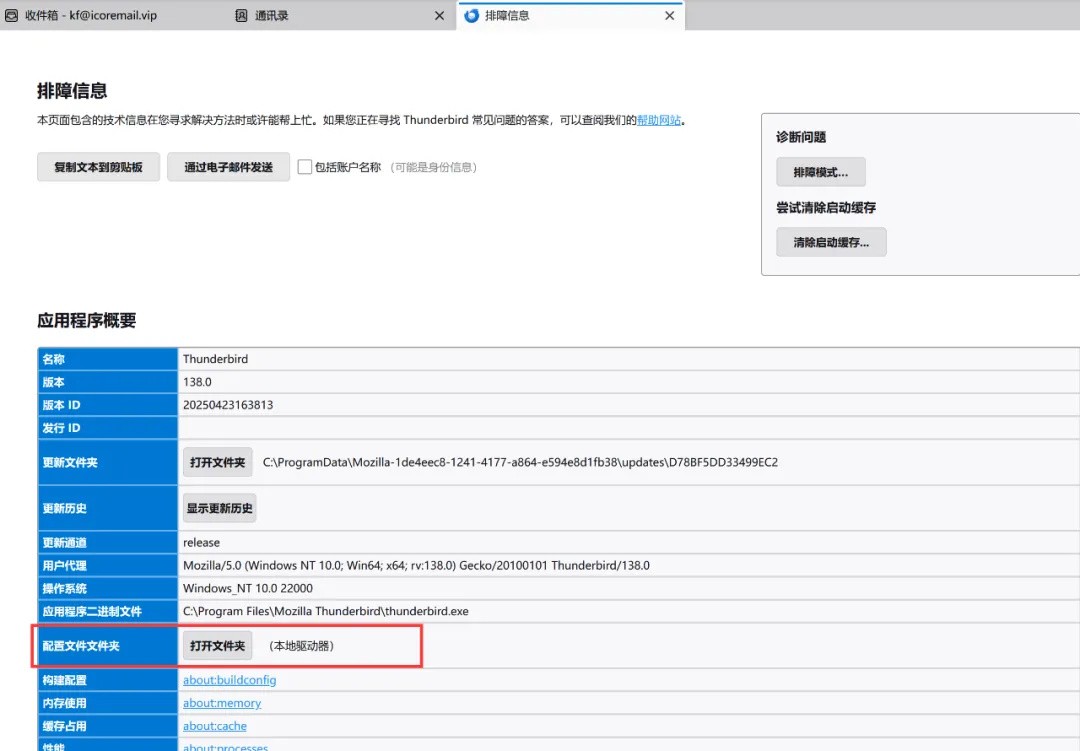The image size is (1080, 751).
Task: Open folder in the 配置文件文件夹 row
Action: pyautogui.click(x=217, y=646)
